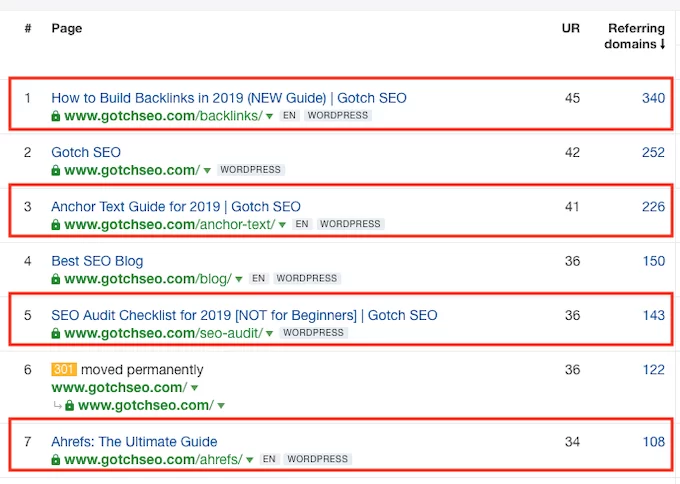Open redirect target www.gotchseo.com/ in row 6
Image resolution: width=680 pixels, height=484 pixels.
pos(146,405)
